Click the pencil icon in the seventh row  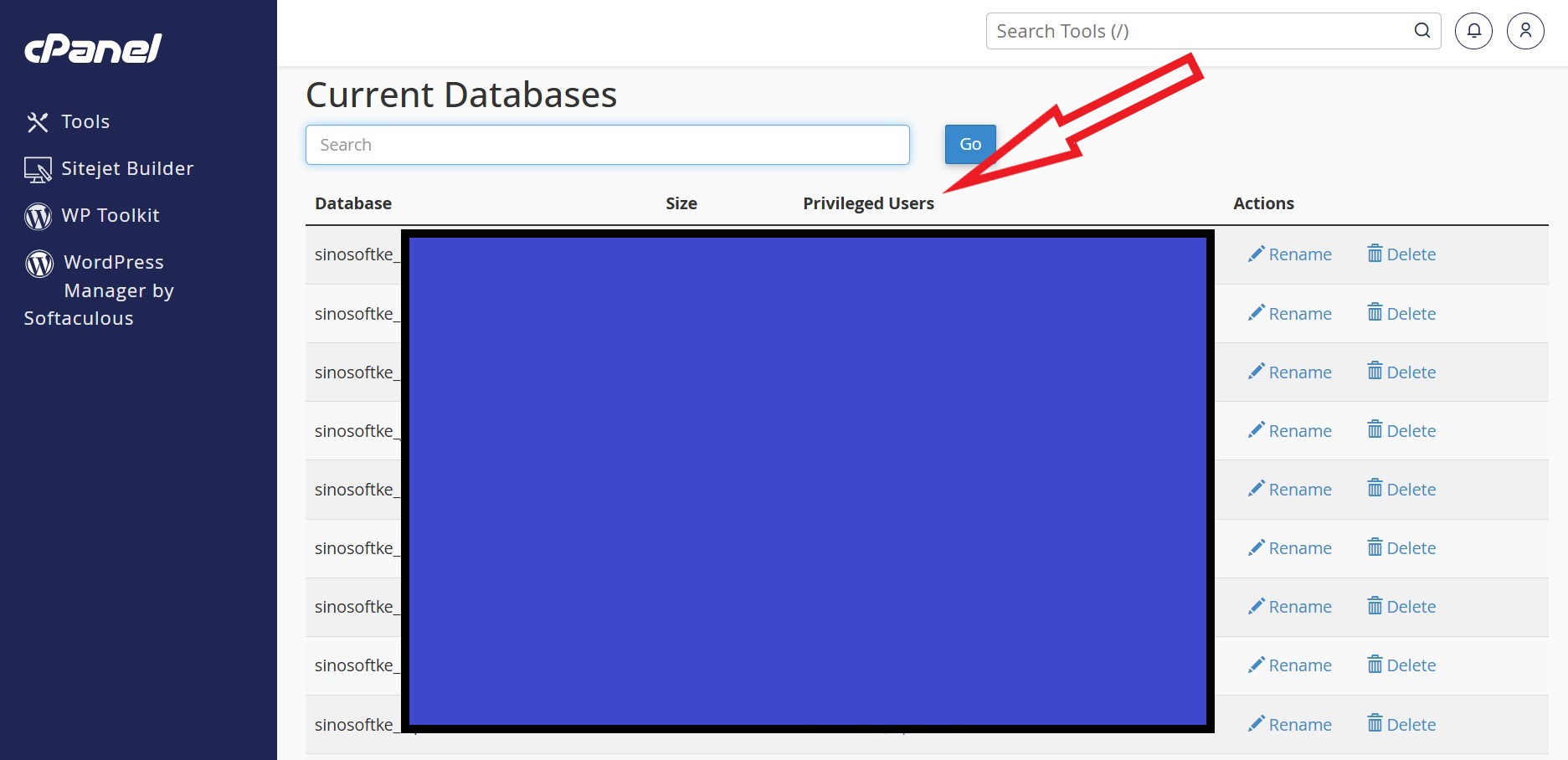pos(1256,606)
